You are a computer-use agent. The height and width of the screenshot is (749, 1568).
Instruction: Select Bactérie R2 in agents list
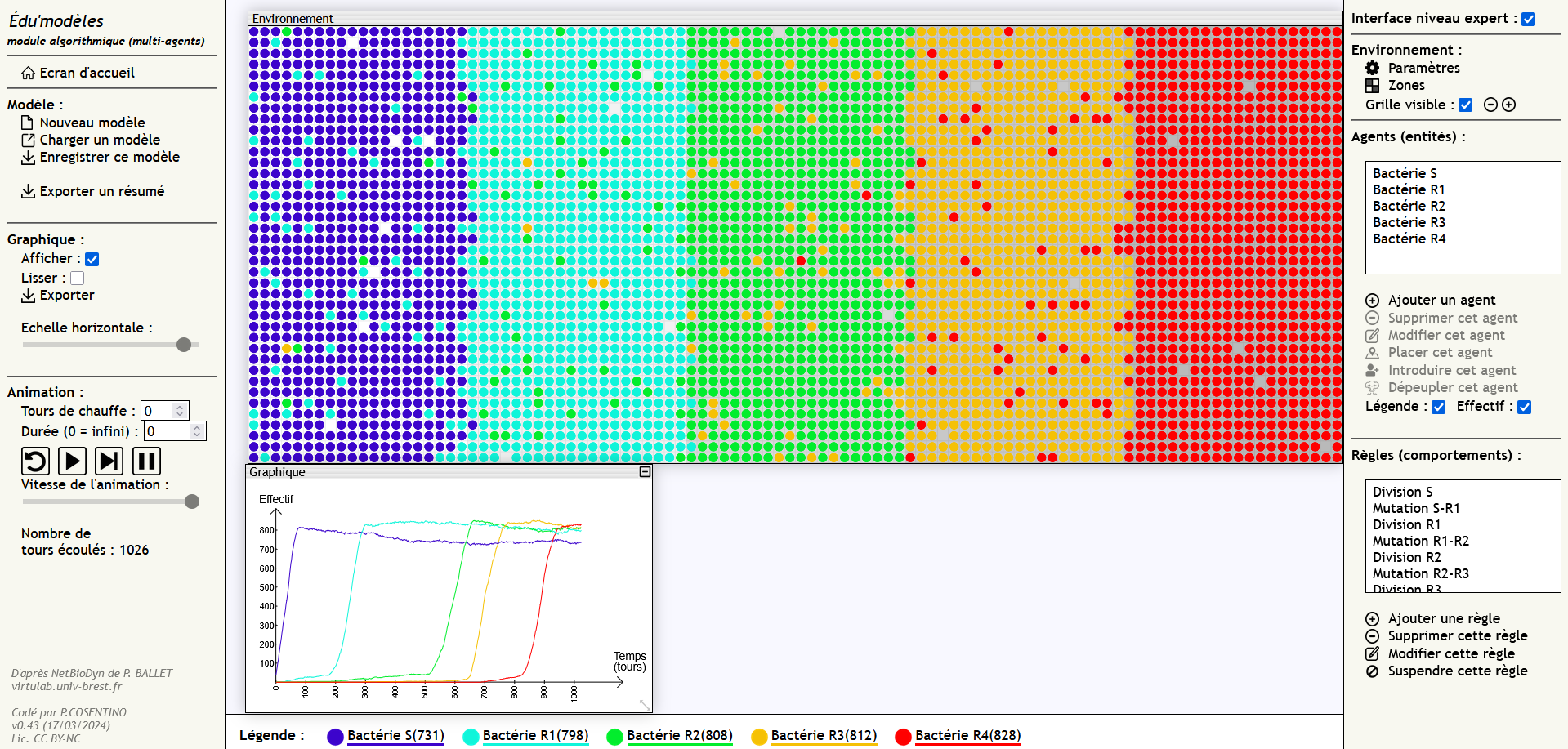pyautogui.click(x=1409, y=206)
